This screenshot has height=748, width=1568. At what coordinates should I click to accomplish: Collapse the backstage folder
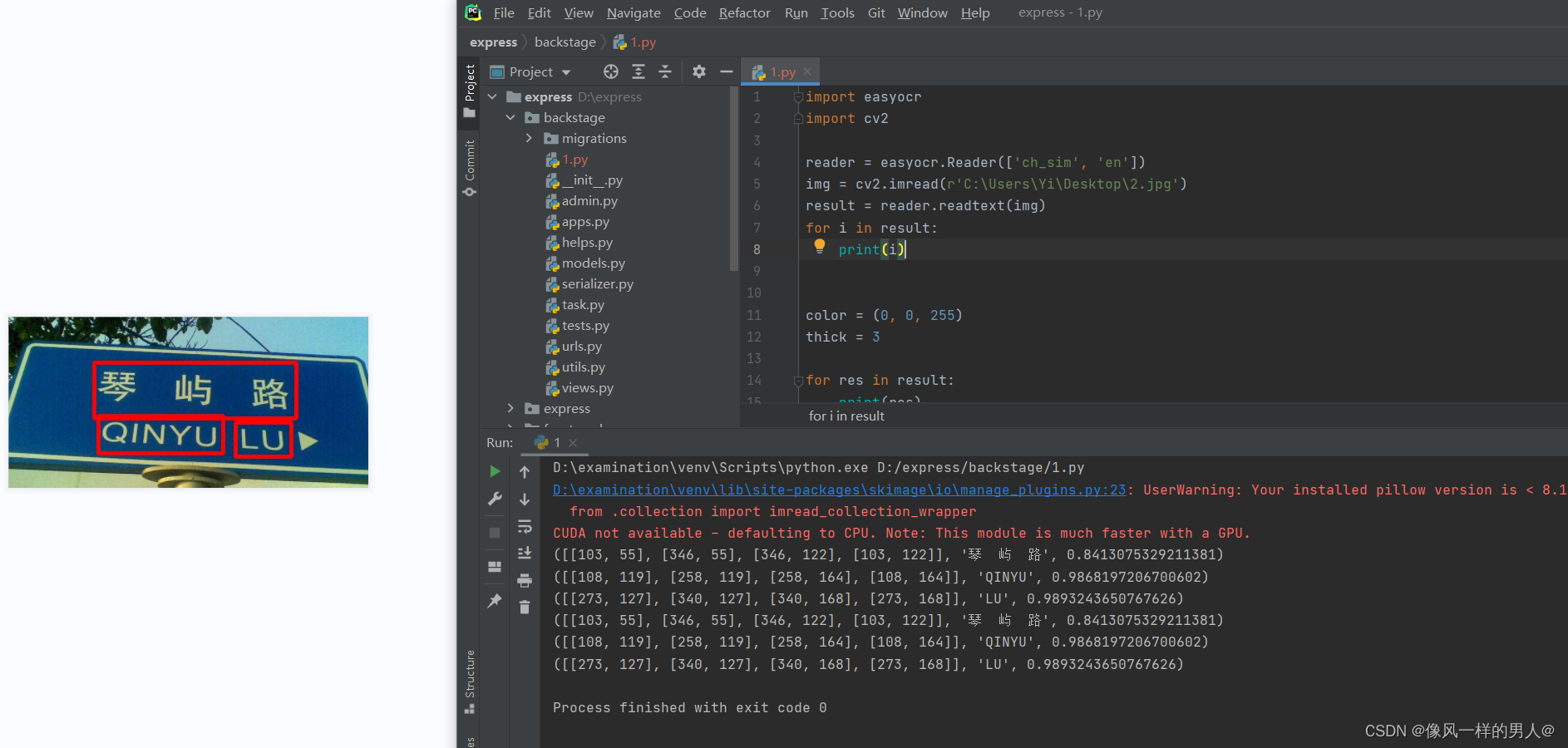[x=510, y=117]
